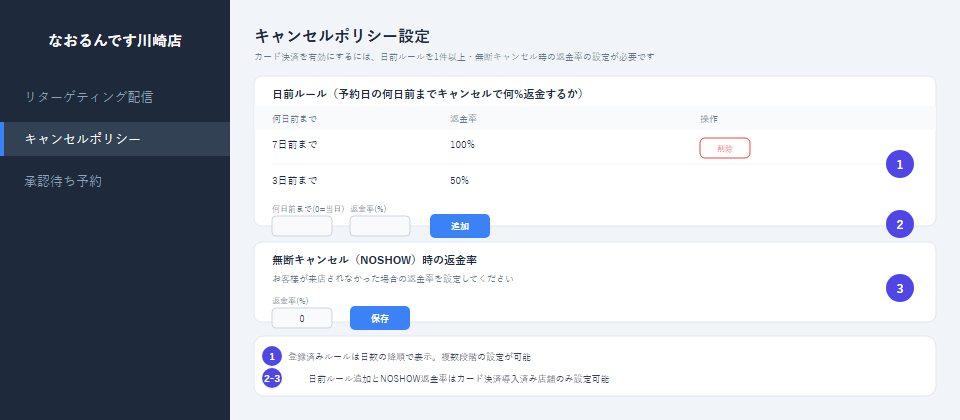Click the 7日前まで rule row
Image resolution: width=960 pixels, height=420 pixels.
594,147
